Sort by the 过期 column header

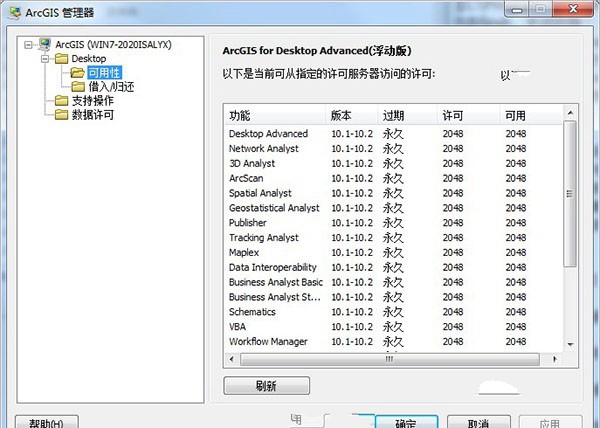point(407,115)
